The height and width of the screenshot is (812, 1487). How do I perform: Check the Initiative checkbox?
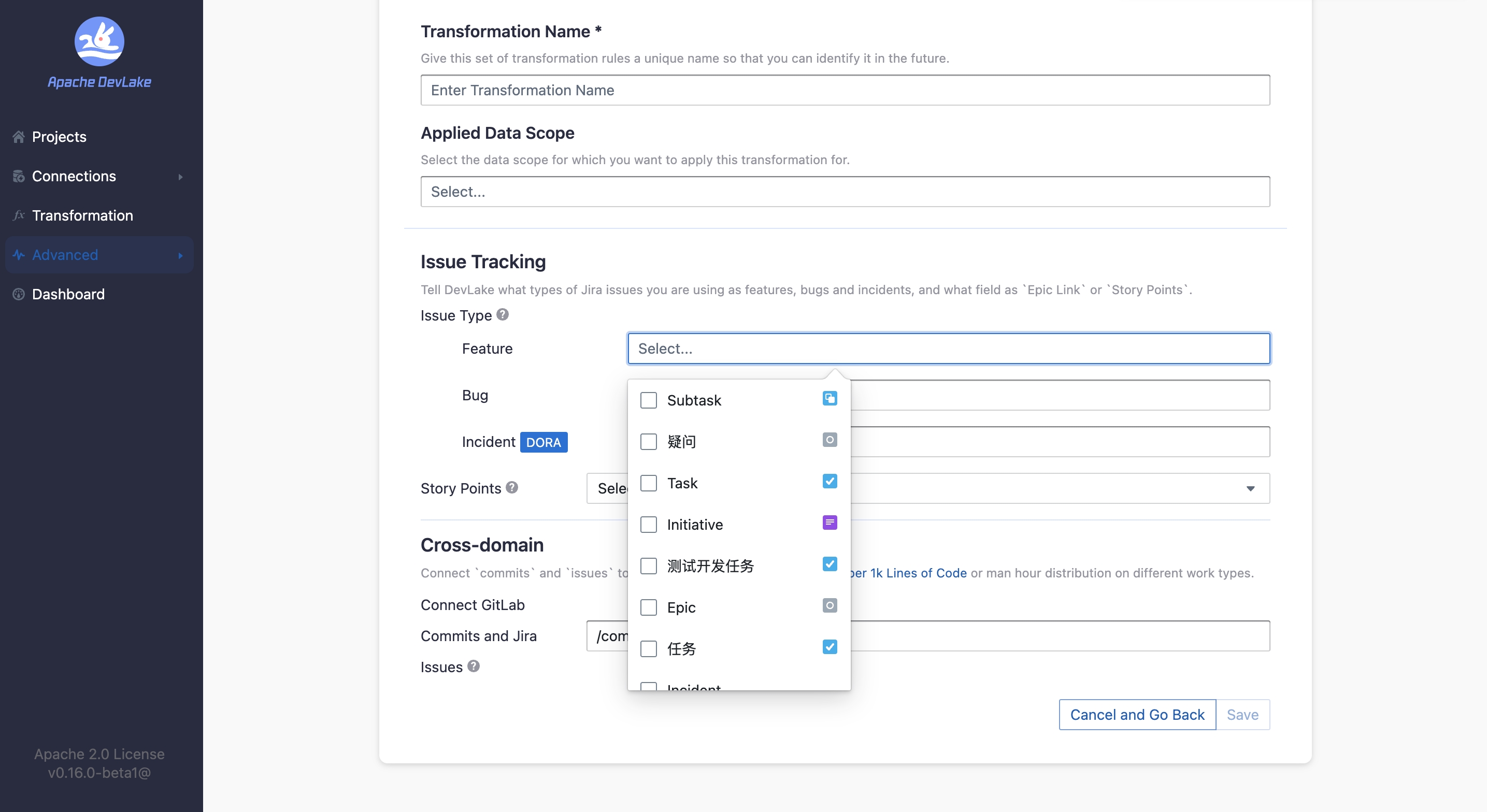coord(649,525)
